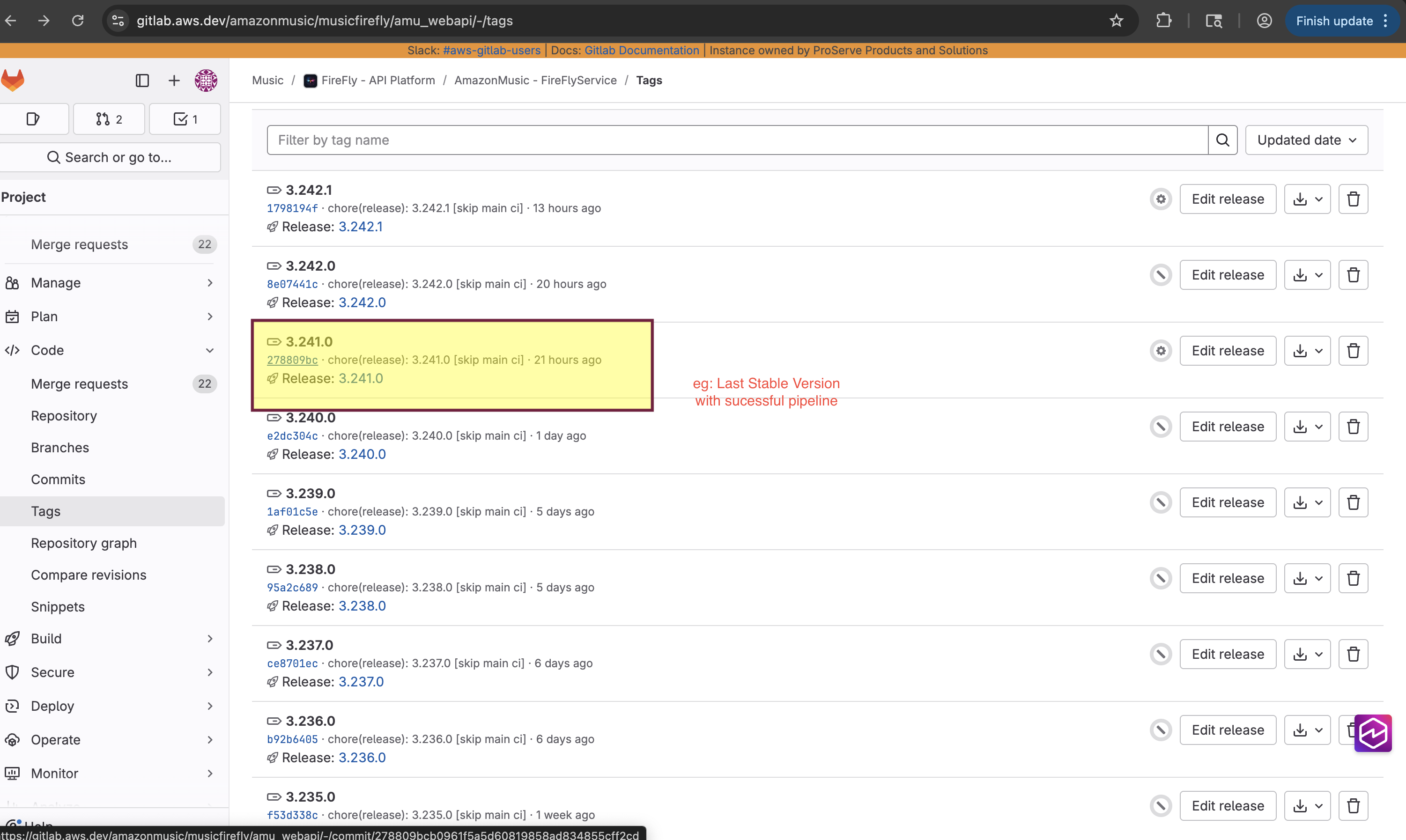Click Edit release for tag 3.239.0
The height and width of the screenshot is (840, 1406).
pos(1227,502)
